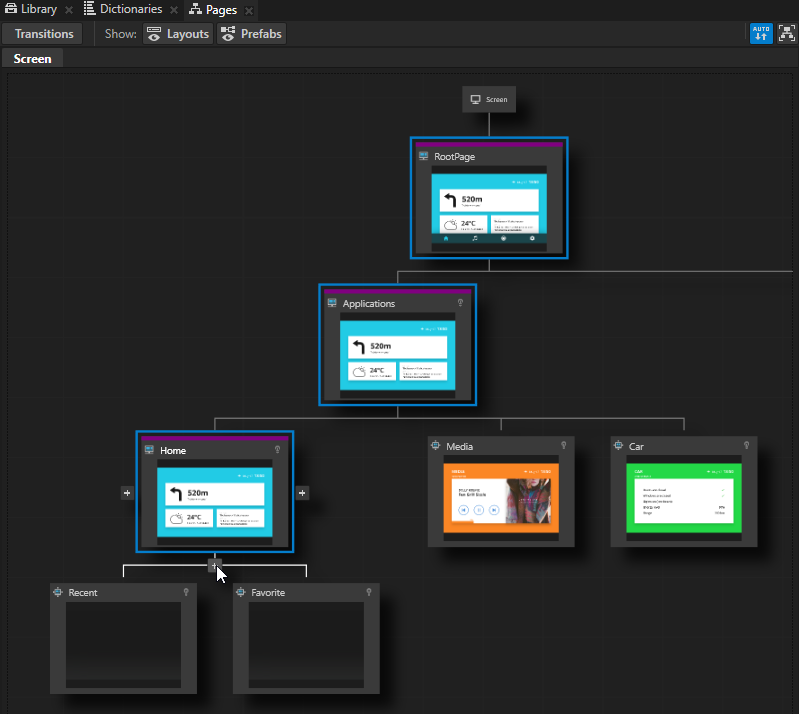Click the page icon beside Recent title
The width and height of the screenshot is (799, 714).
pos(58,593)
